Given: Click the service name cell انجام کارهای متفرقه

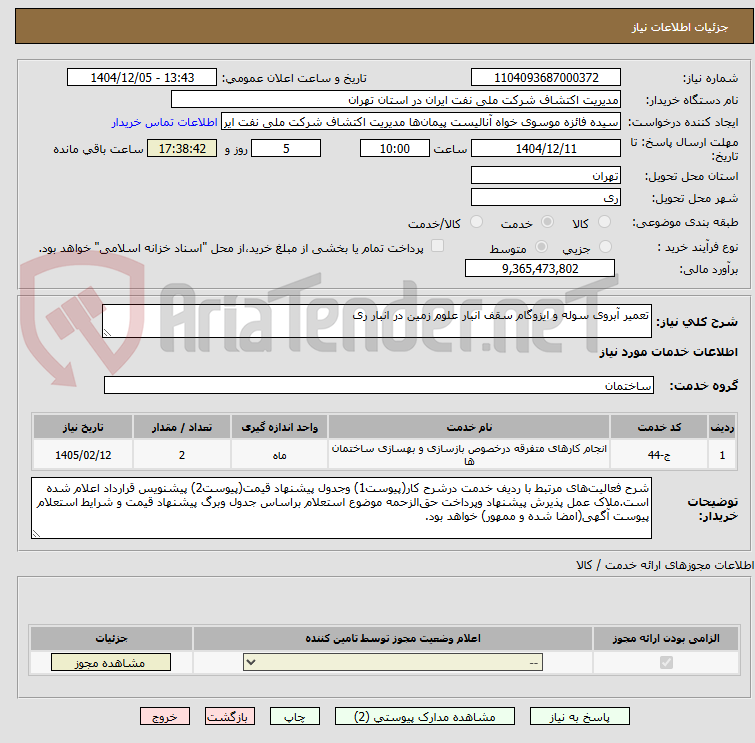Looking at the screenshot, I should click(x=469, y=455).
